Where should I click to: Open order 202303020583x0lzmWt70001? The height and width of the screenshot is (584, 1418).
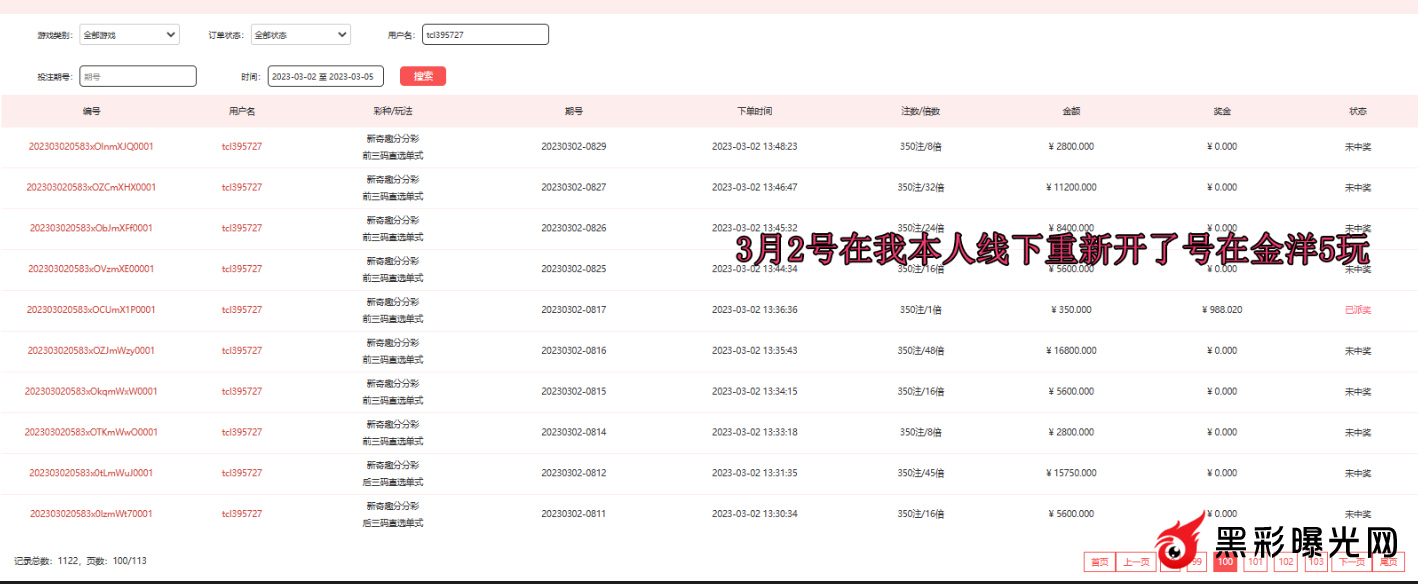click(x=91, y=514)
